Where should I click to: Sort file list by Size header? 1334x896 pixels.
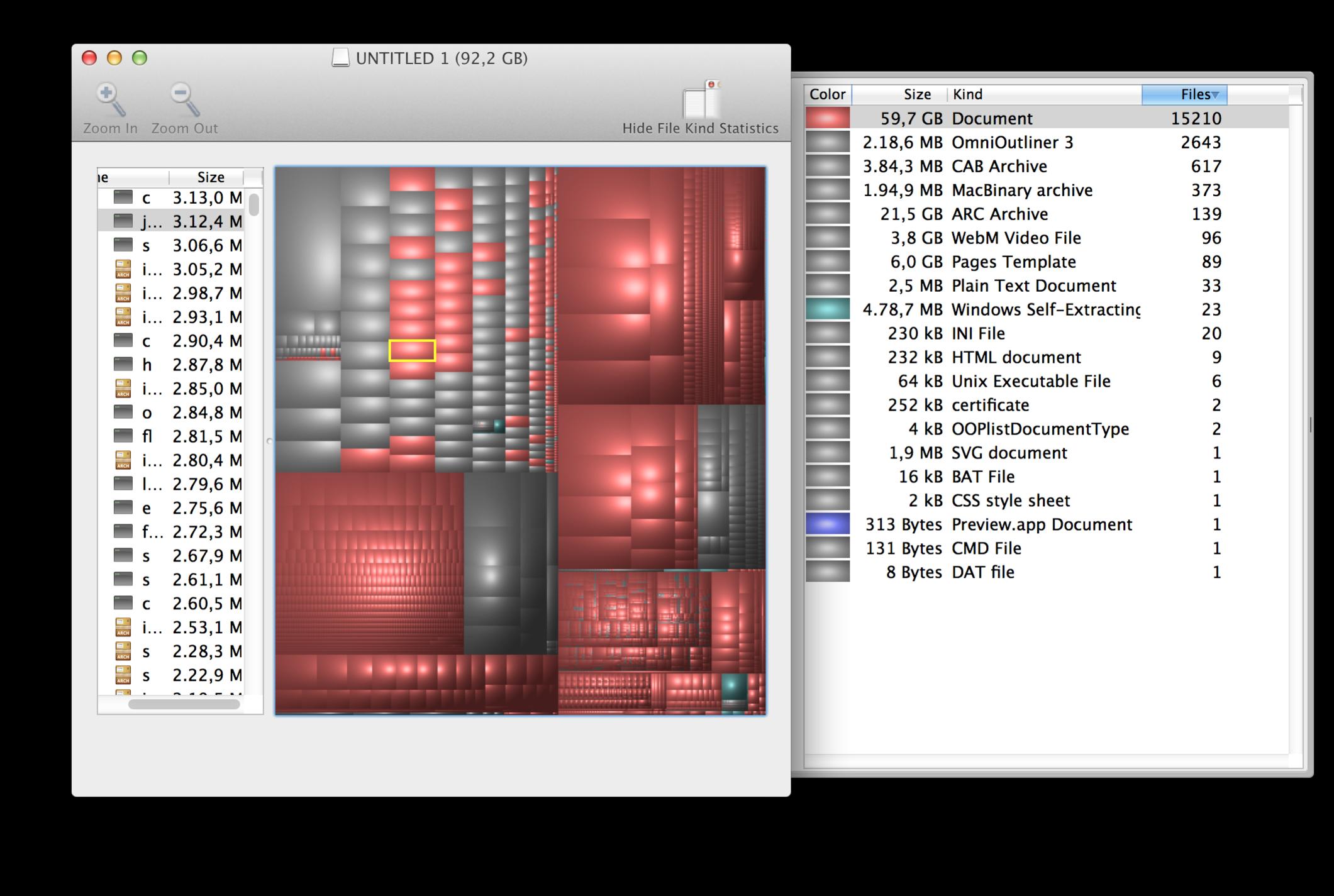point(210,177)
